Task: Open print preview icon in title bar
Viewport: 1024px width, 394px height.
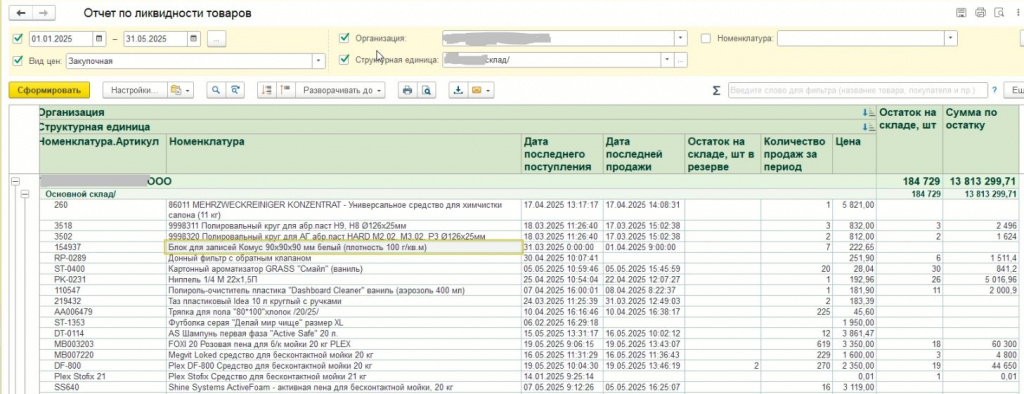Action: click(x=999, y=12)
